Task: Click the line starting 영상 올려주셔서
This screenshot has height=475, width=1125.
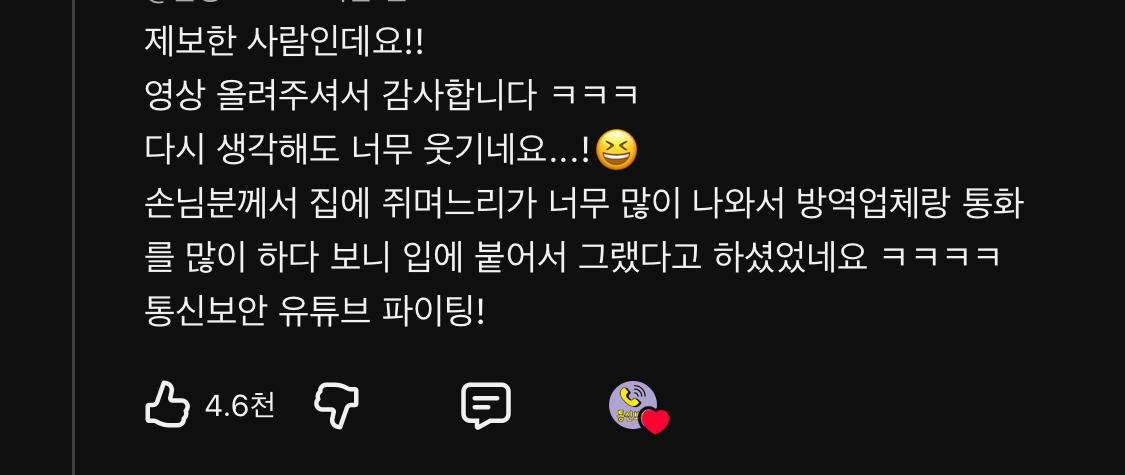Action: coord(392,96)
